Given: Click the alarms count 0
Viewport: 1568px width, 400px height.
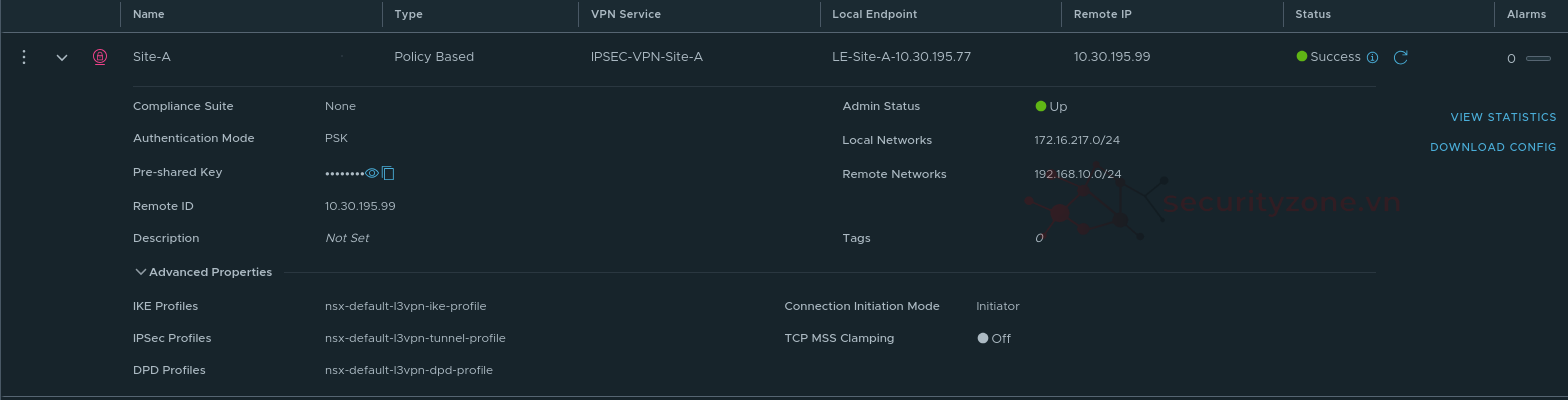Looking at the screenshot, I should tap(1510, 58).
